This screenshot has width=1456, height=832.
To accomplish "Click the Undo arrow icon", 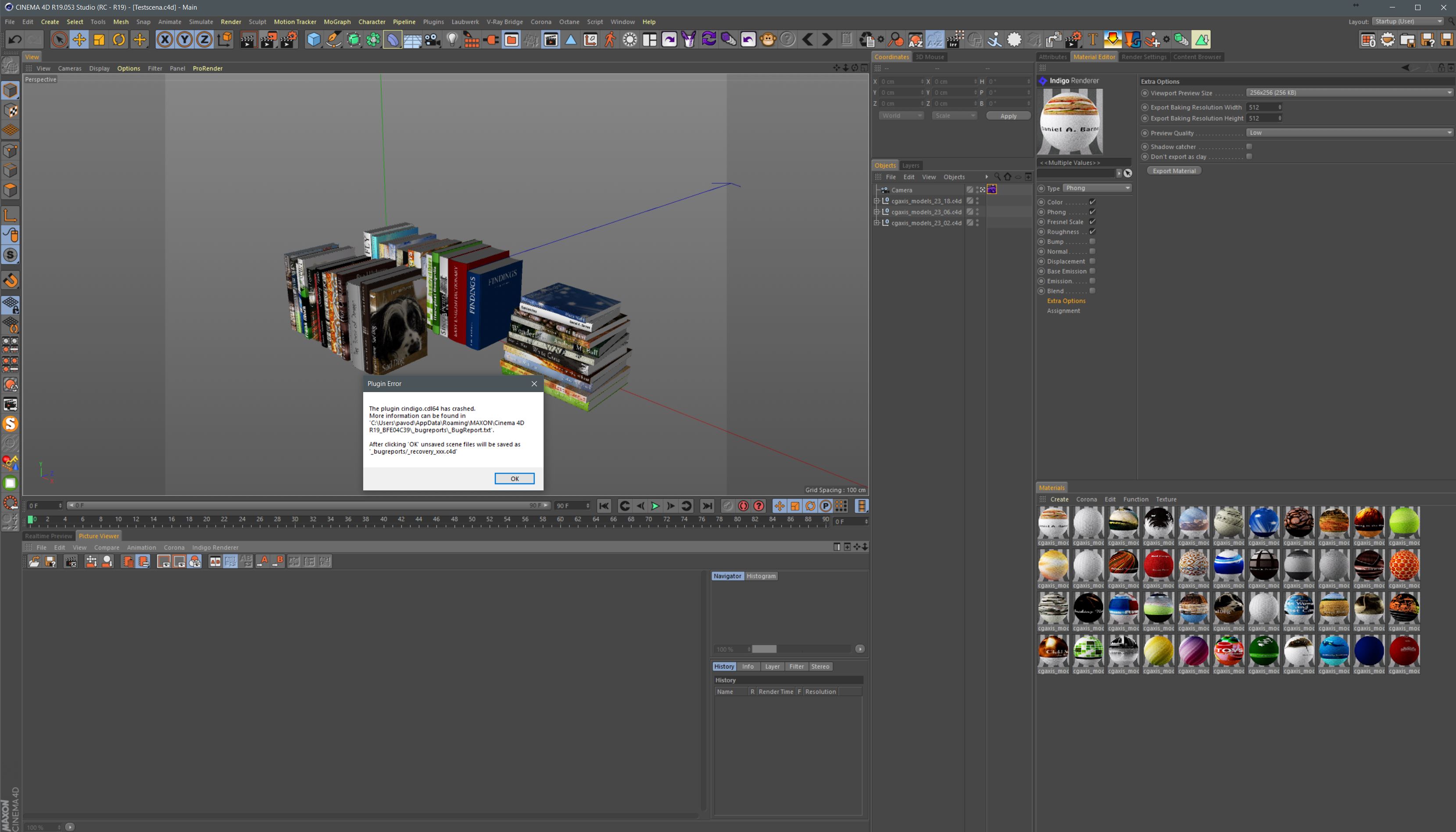I will click(x=15, y=39).
